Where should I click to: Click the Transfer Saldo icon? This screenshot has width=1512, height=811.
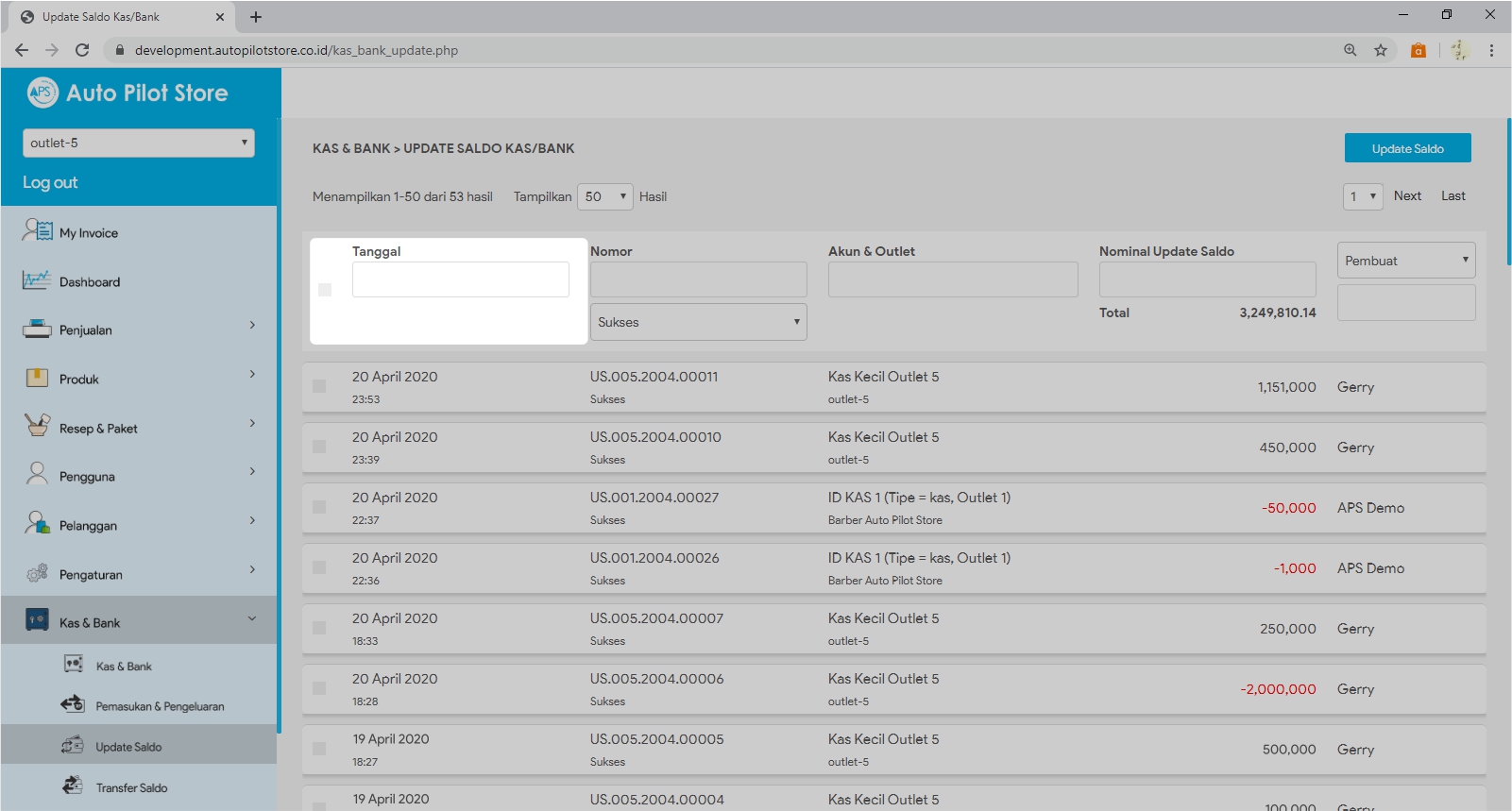coord(73,786)
